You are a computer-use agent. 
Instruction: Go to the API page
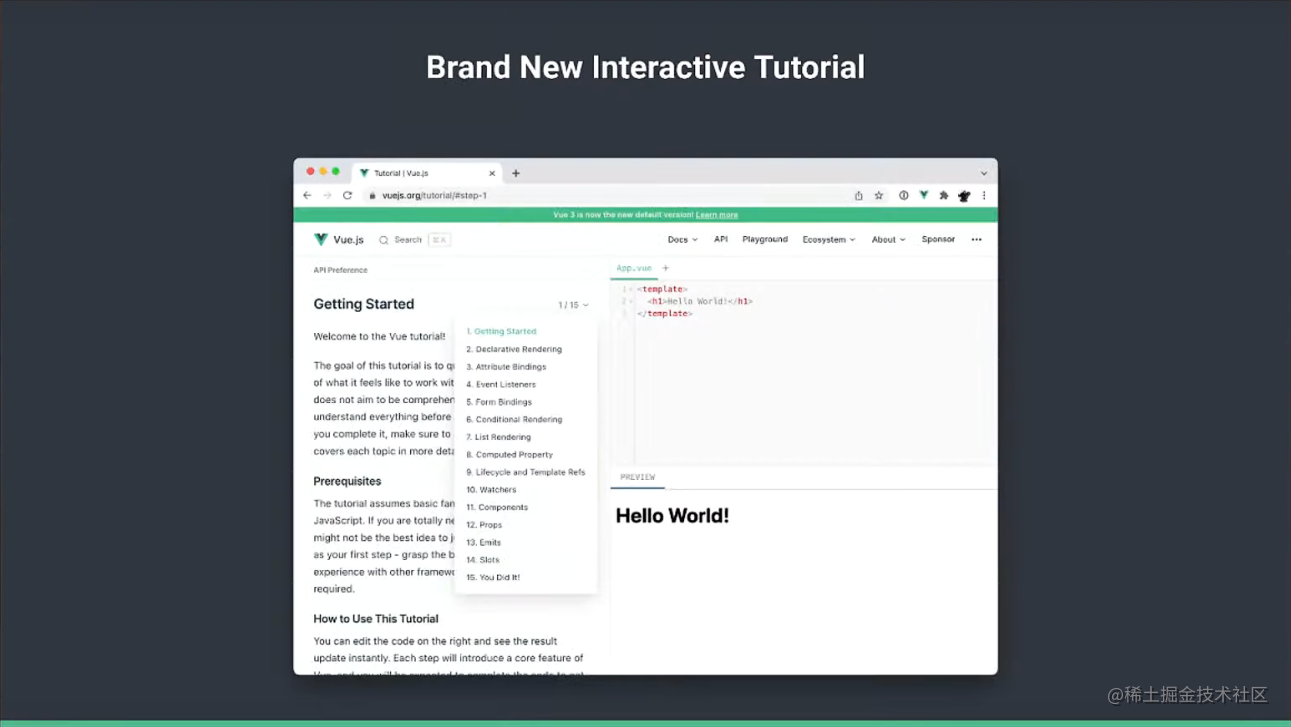pyautogui.click(x=721, y=240)
